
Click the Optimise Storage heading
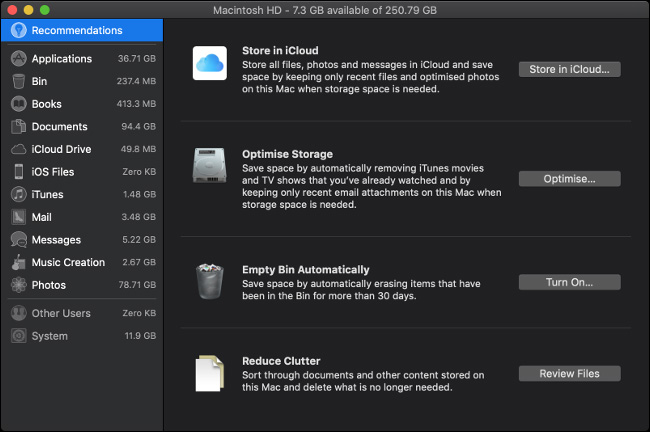coord(287,154)
